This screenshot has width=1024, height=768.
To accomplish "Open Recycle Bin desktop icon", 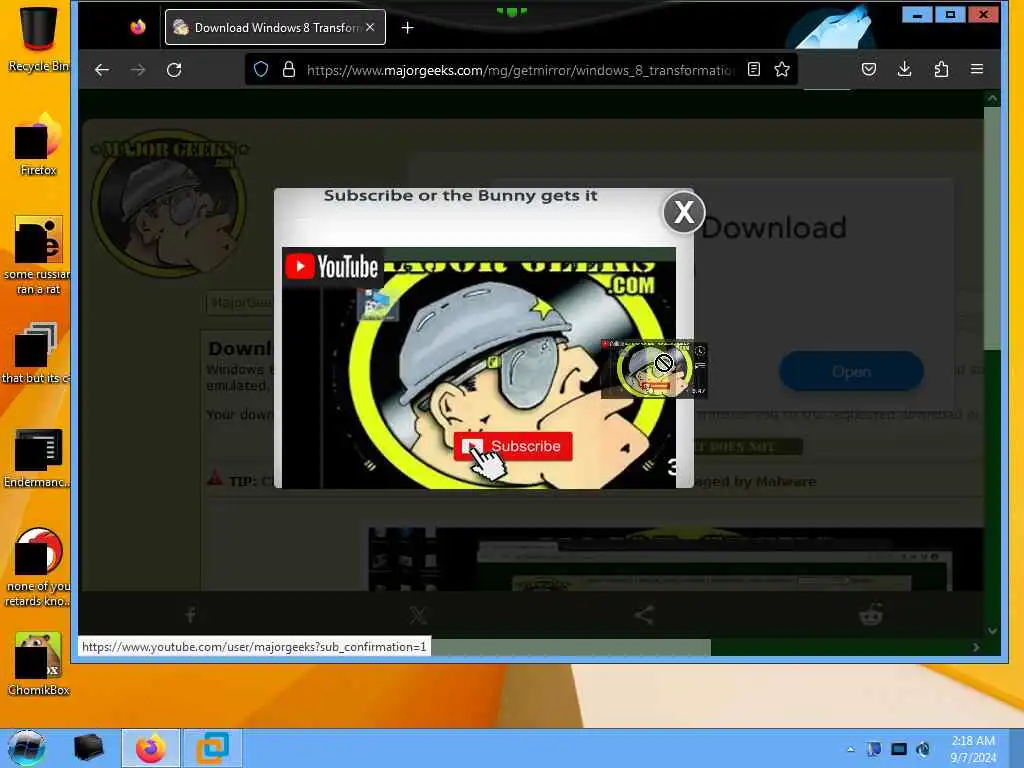I will click(x=38, y=37).
